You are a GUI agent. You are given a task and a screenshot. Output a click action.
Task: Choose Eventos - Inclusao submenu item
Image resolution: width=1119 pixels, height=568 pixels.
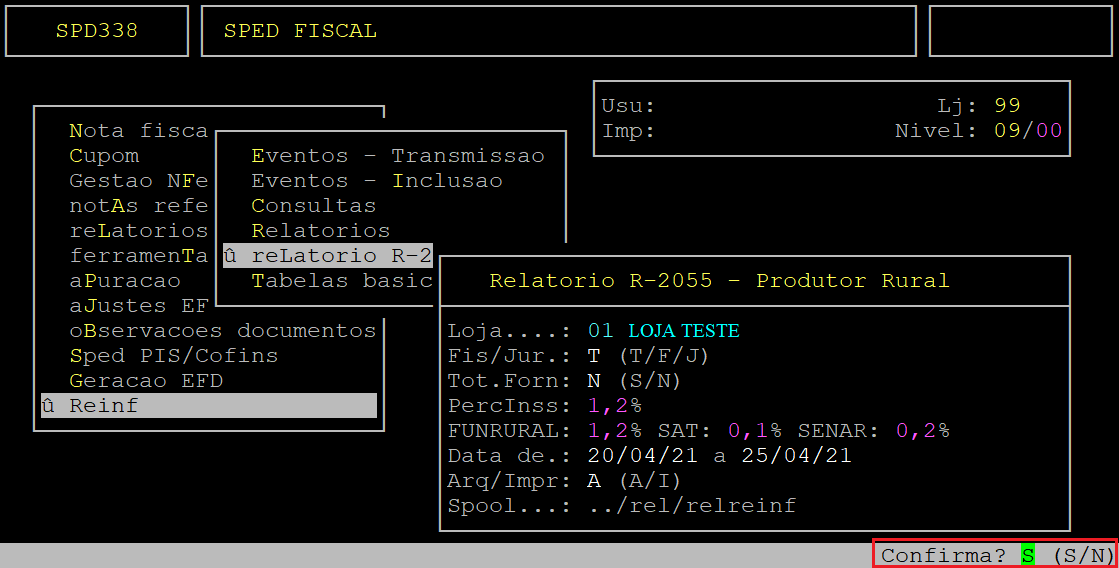point(376,181)
